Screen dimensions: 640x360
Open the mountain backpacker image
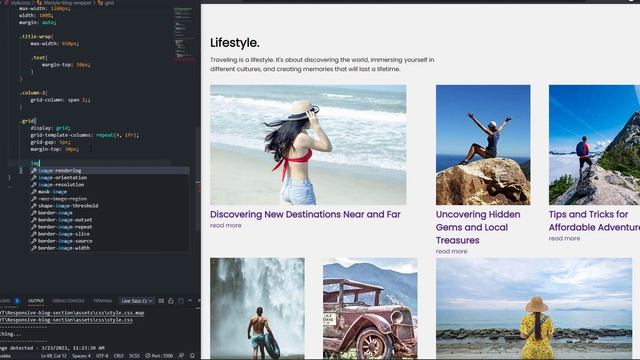tap(594, 145)
